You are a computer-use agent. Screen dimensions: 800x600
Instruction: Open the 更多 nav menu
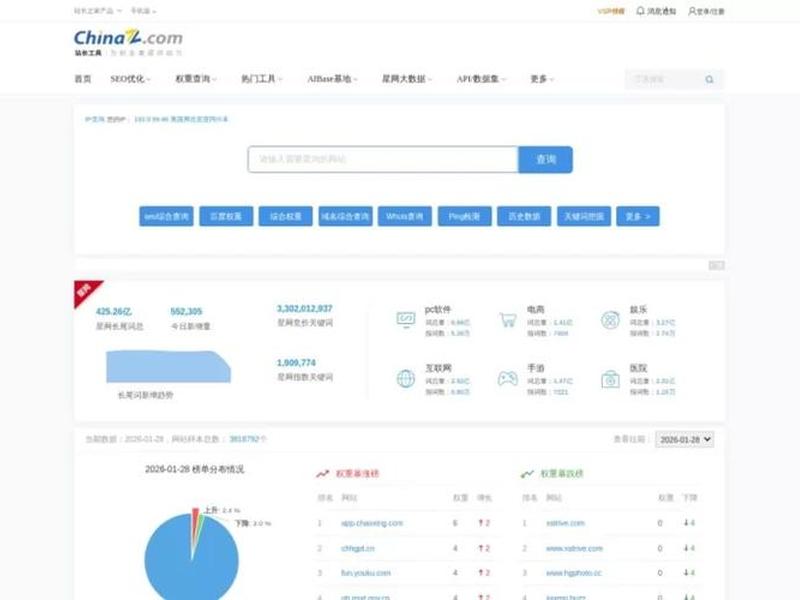[542, 79]
